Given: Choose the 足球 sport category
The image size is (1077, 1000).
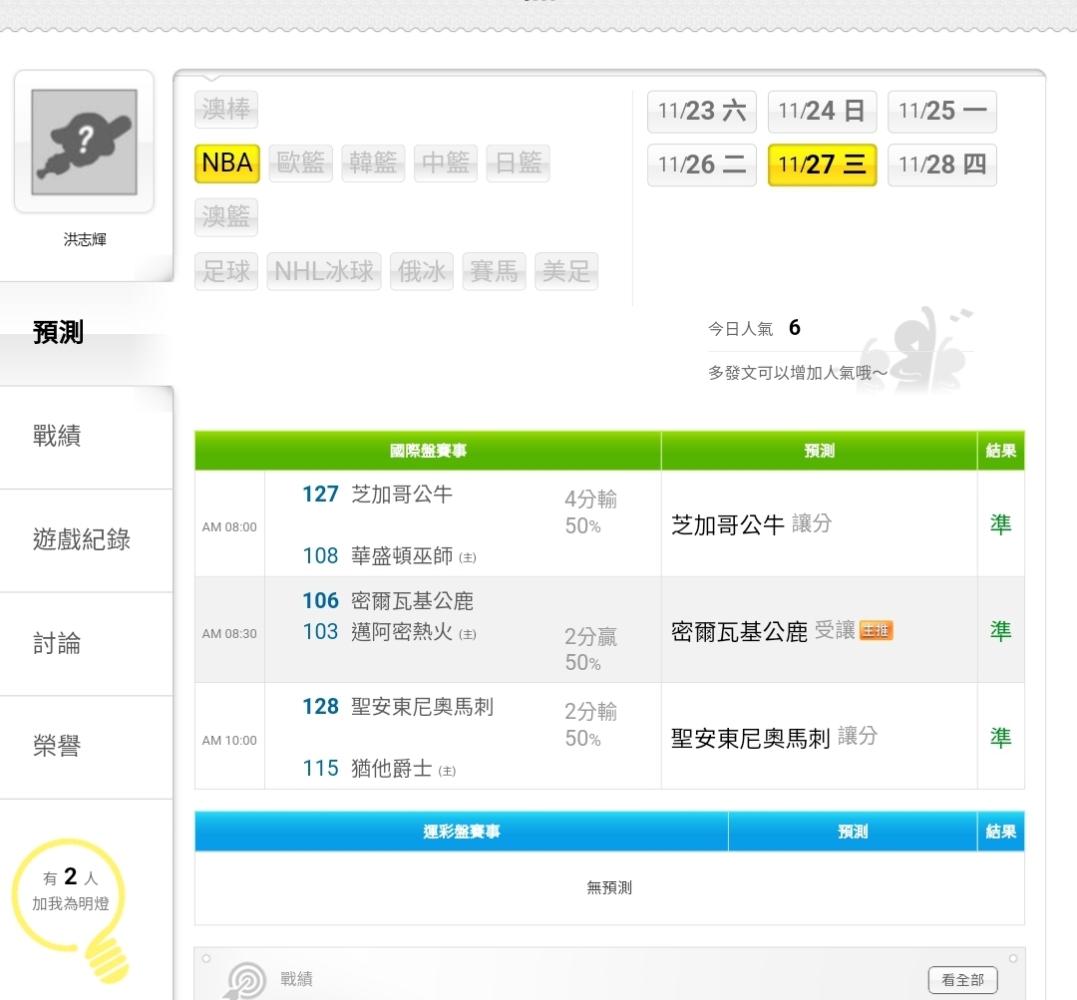Looking at the screenshot, I should pyautogui.click(x=227, y=271).
